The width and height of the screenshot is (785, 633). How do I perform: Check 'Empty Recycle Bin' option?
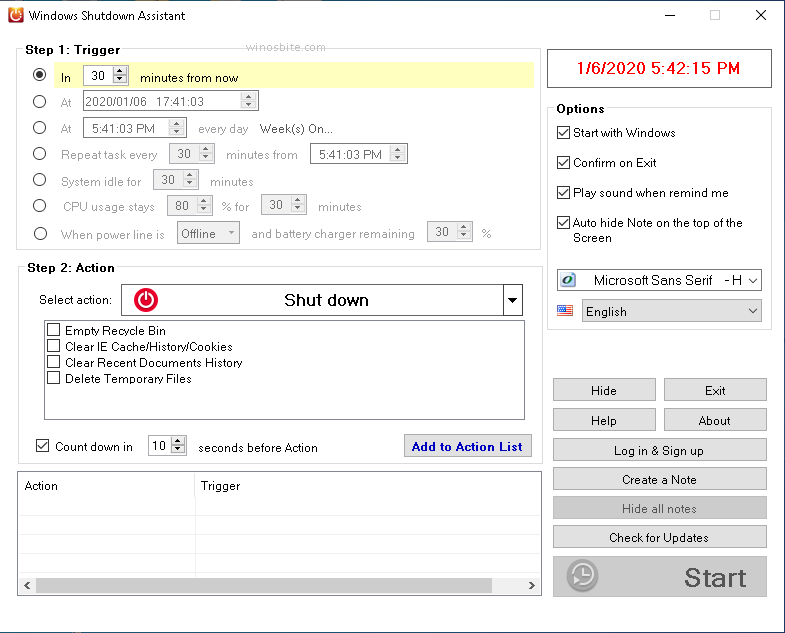53,330
